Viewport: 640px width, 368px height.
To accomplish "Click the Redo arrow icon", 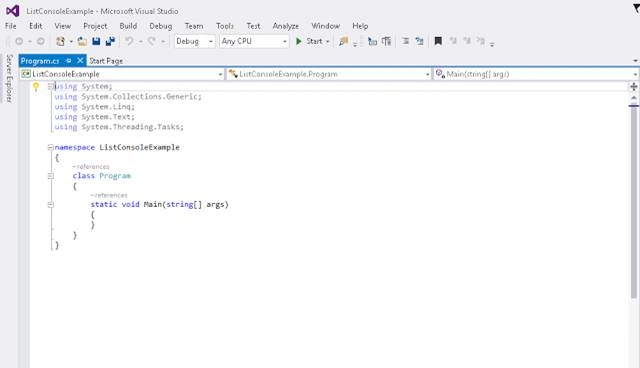I will [152, 41].
